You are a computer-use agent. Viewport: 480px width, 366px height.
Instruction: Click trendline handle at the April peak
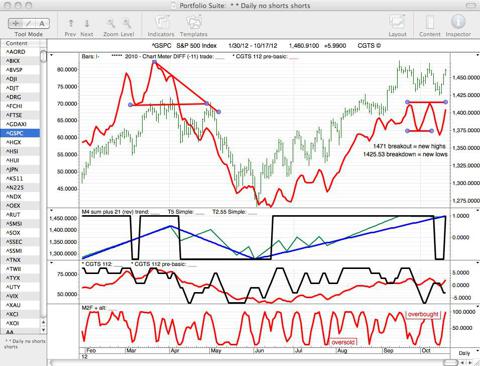coord(154,62)
